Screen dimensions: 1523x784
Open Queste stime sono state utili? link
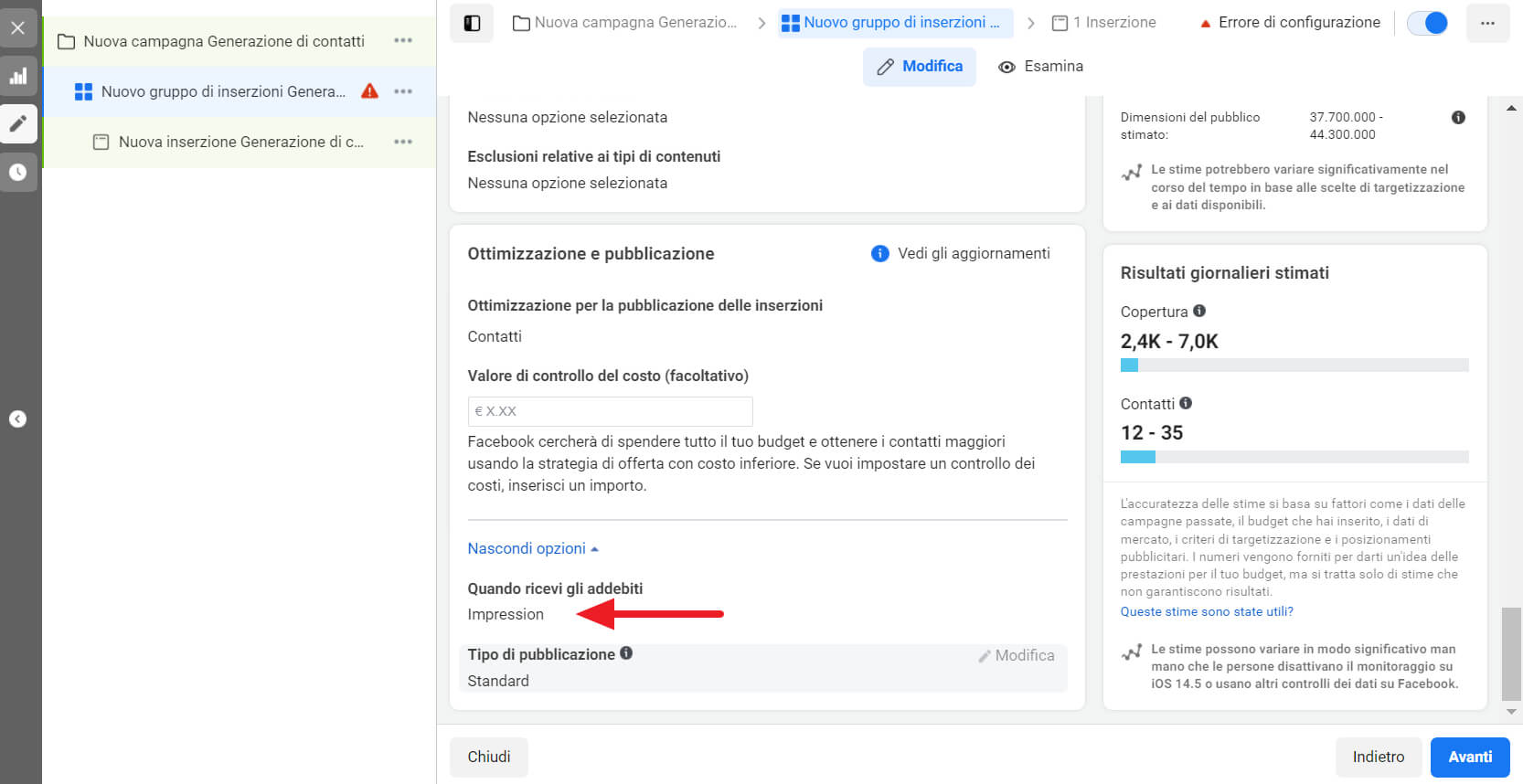tap(1207, 611)
